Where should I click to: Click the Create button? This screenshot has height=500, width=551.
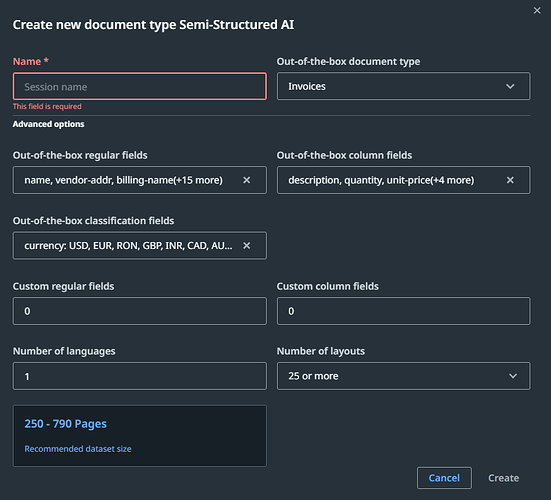point(503,478)
